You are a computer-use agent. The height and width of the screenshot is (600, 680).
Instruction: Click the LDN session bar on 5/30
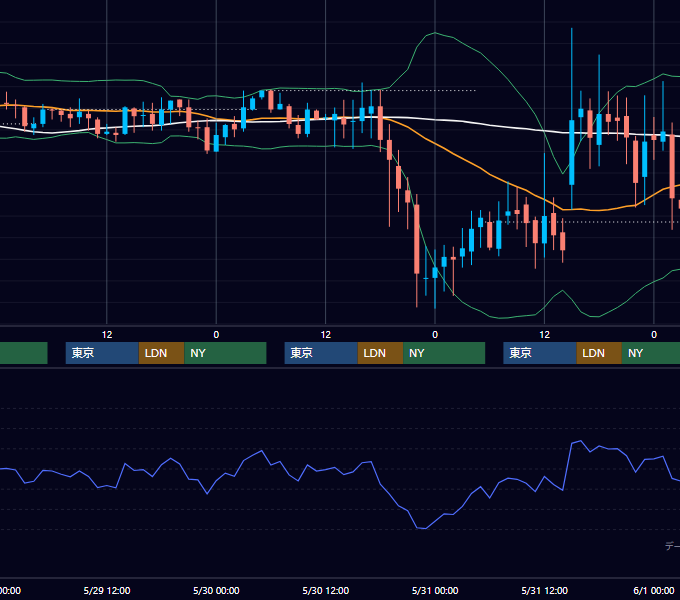click(x=380, y=353)
